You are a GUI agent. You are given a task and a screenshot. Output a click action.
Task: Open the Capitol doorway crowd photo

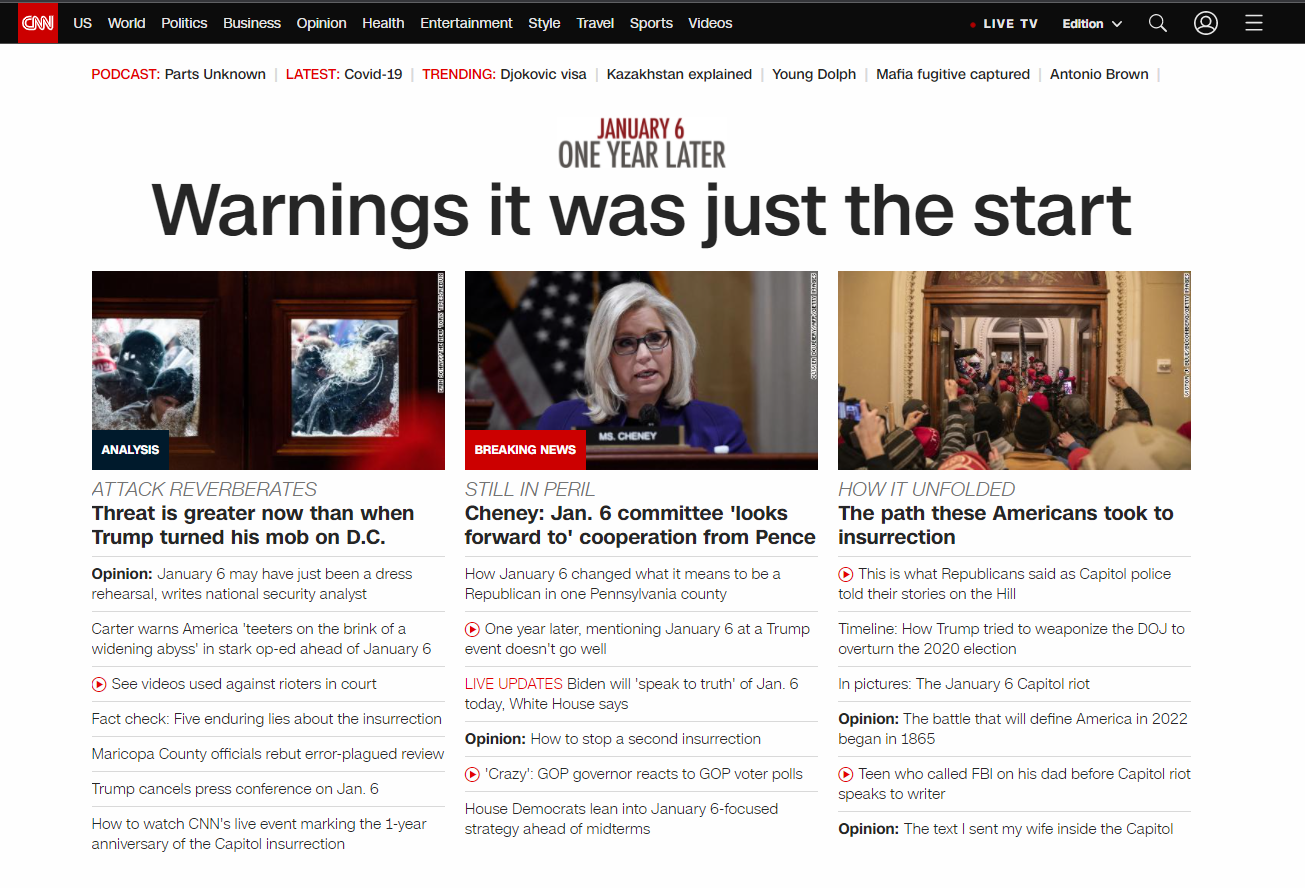pos(1014,370)
